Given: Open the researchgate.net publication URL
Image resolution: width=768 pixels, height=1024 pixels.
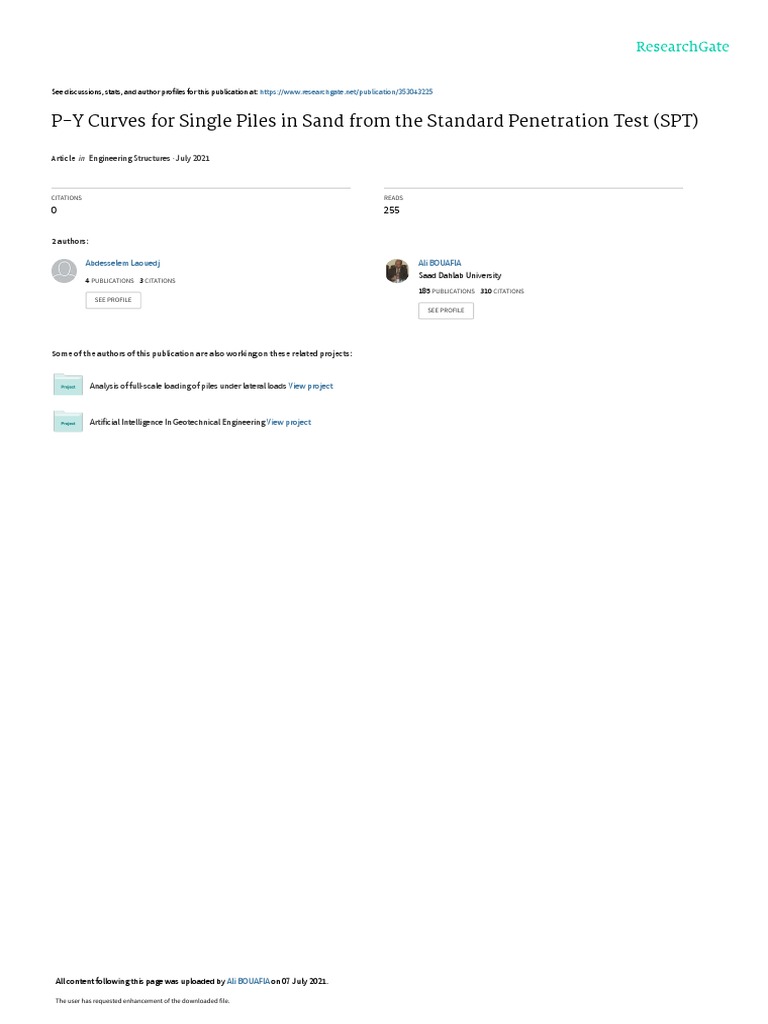Looking at the screenshot, I should (x=346, y=92).
